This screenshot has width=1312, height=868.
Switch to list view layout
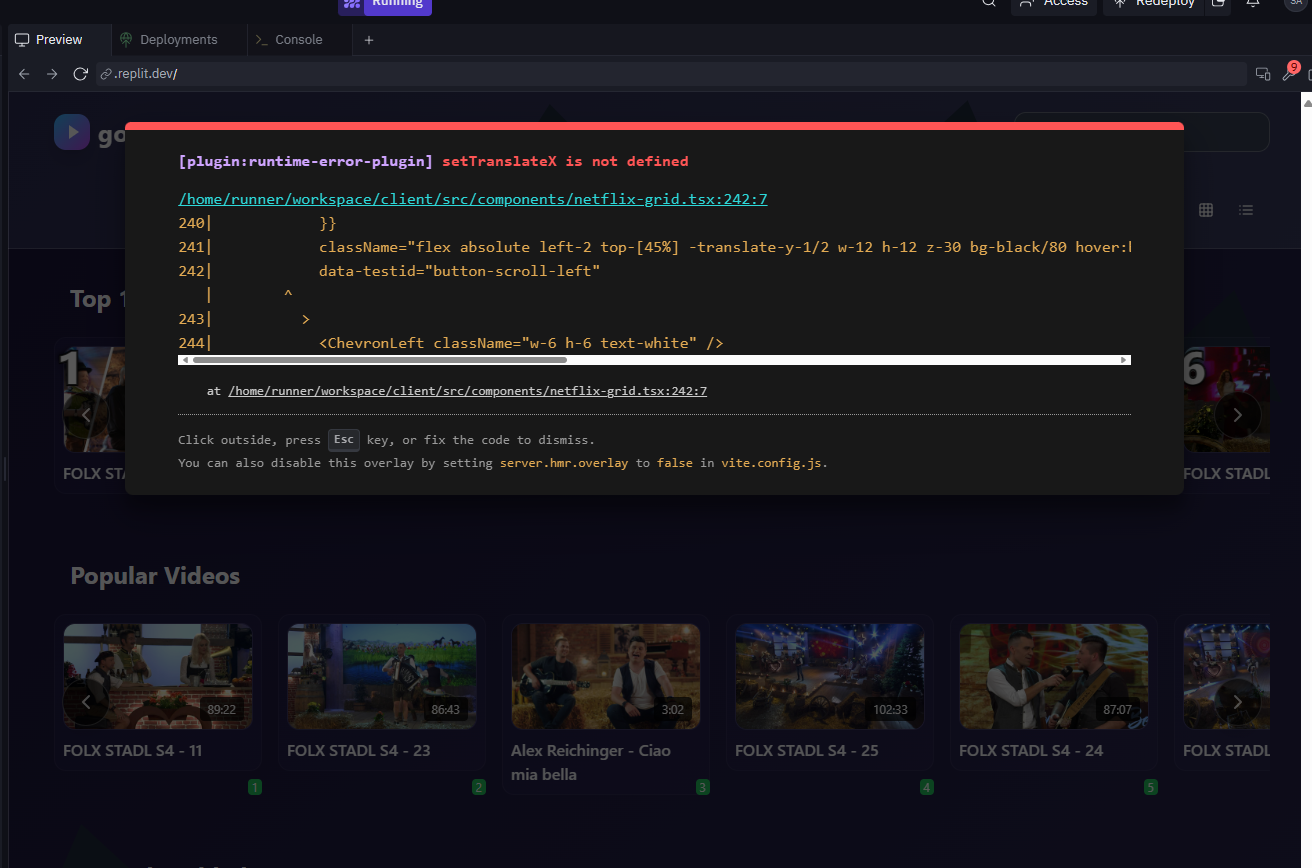point(1246,210)
